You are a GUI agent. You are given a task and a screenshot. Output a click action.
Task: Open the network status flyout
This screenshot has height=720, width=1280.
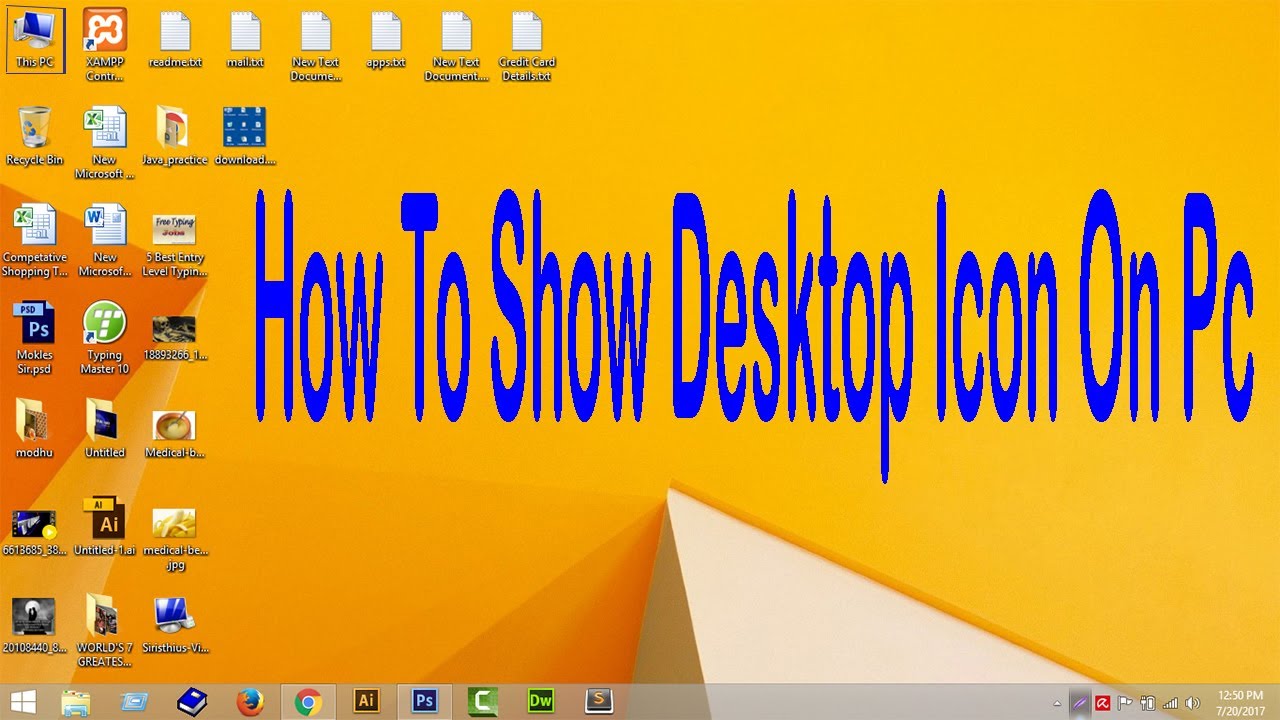1171,702
